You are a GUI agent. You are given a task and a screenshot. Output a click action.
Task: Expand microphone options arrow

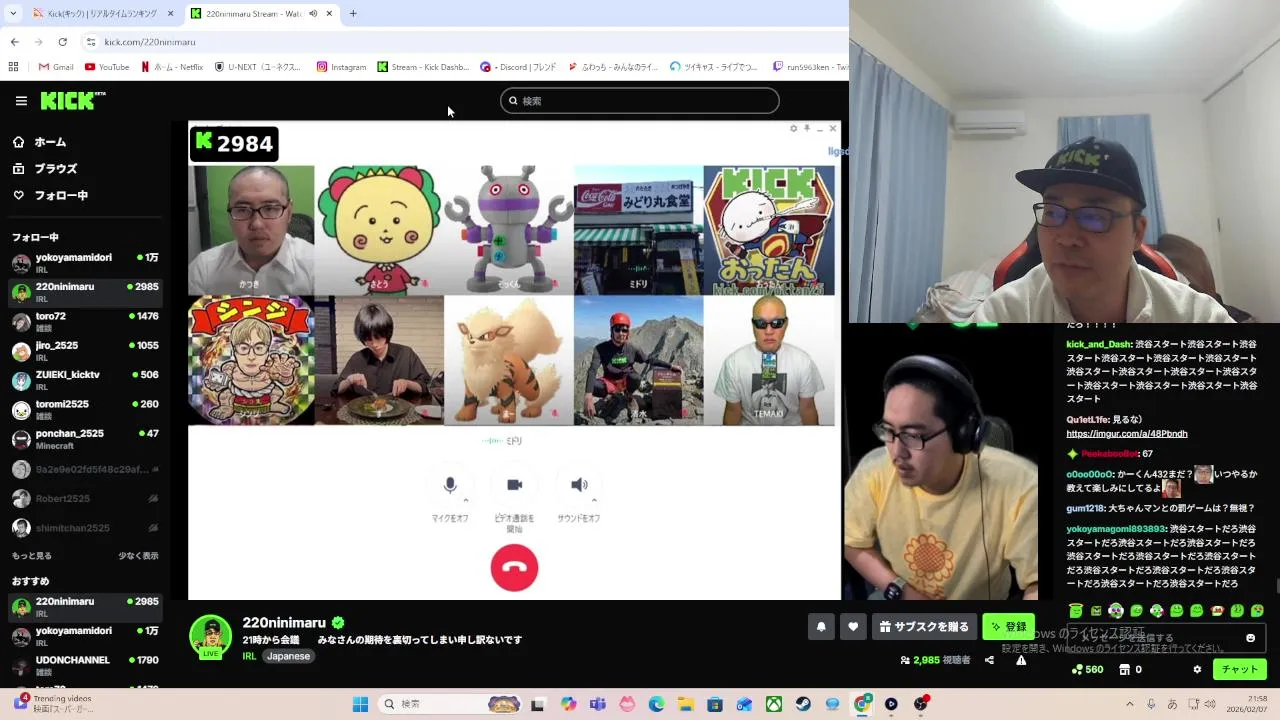tap(466, 500)
